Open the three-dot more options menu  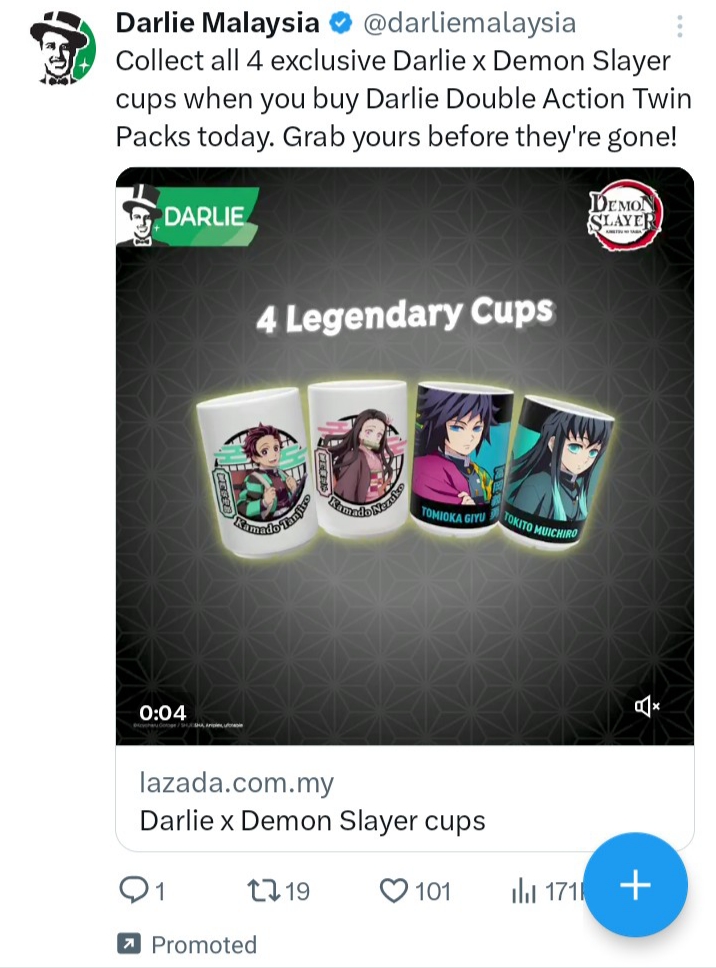pos(680,26)
